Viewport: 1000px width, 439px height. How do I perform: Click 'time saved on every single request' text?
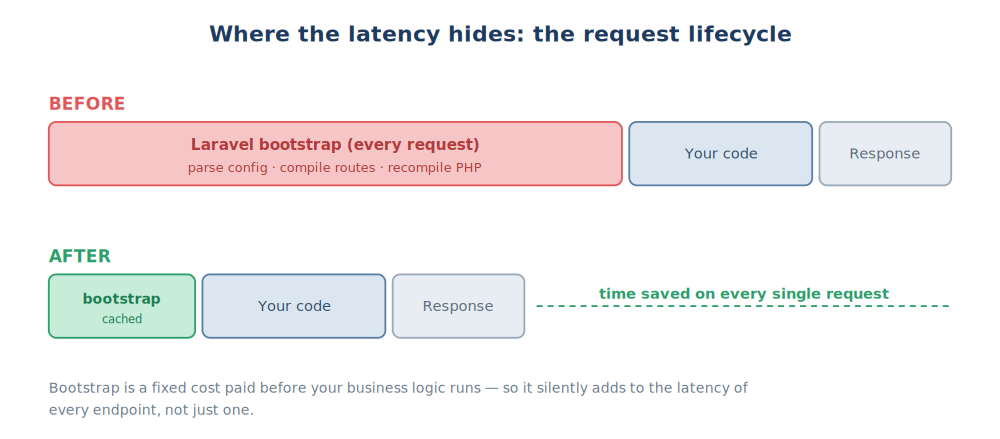pyautogui.click(x=744, y=294)
